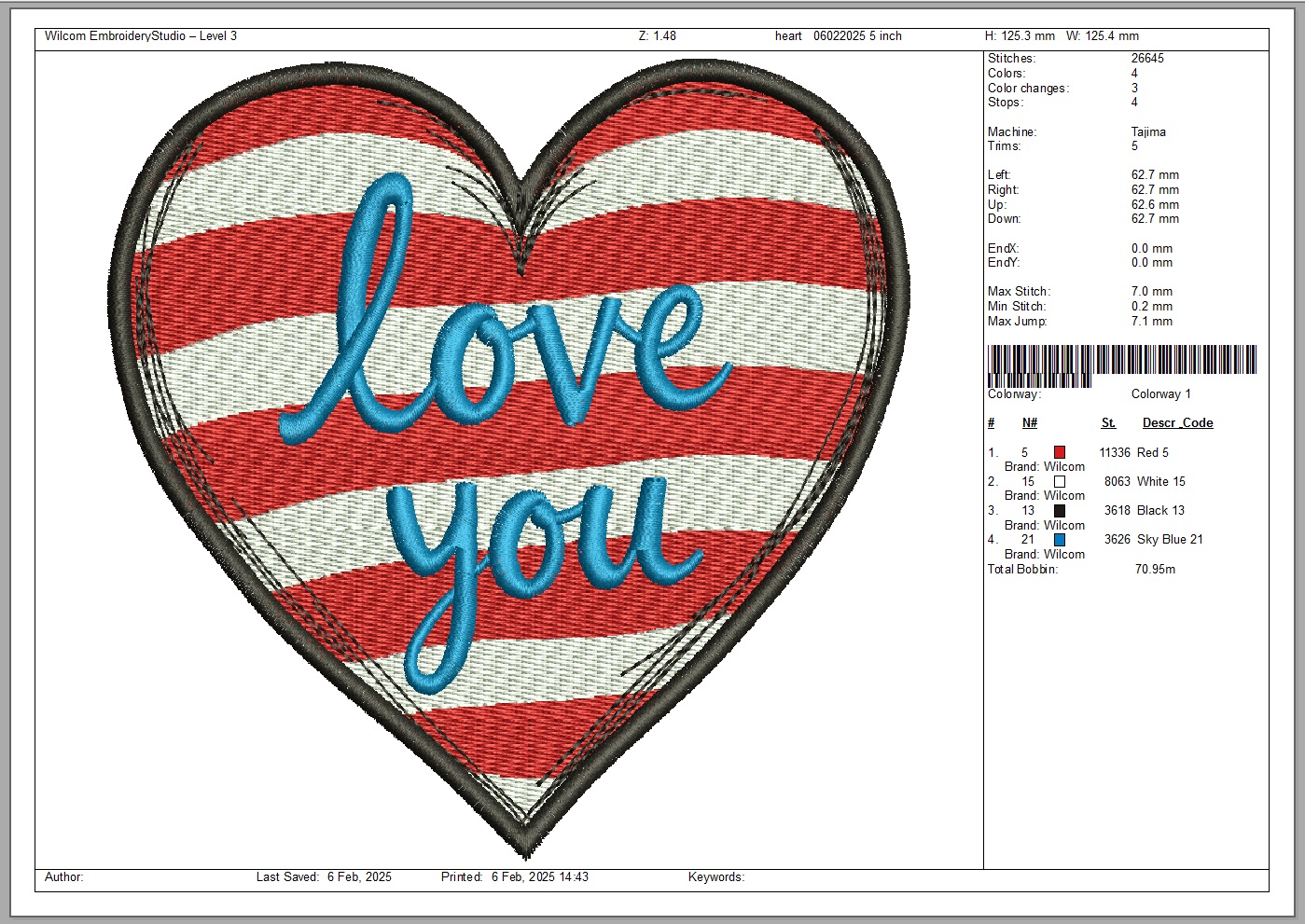The image size is (1305, 924).
Task: Select the 'Colorway 1' label
Action: click(1160, 394)
